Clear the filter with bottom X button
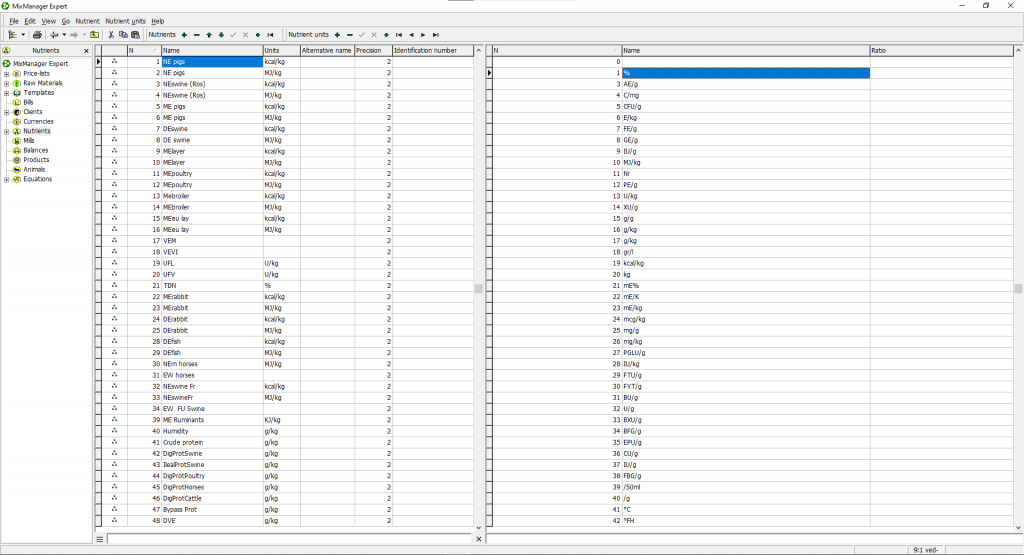This screenshot has height=555, width=1024. click(478, 539)
